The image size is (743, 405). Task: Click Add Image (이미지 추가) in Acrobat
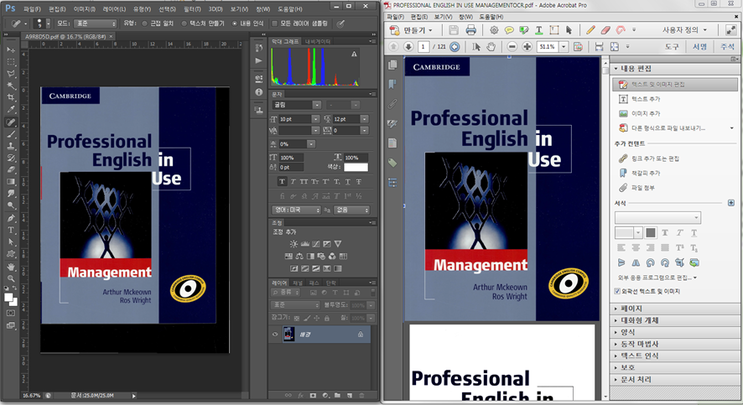coord(640,114)
